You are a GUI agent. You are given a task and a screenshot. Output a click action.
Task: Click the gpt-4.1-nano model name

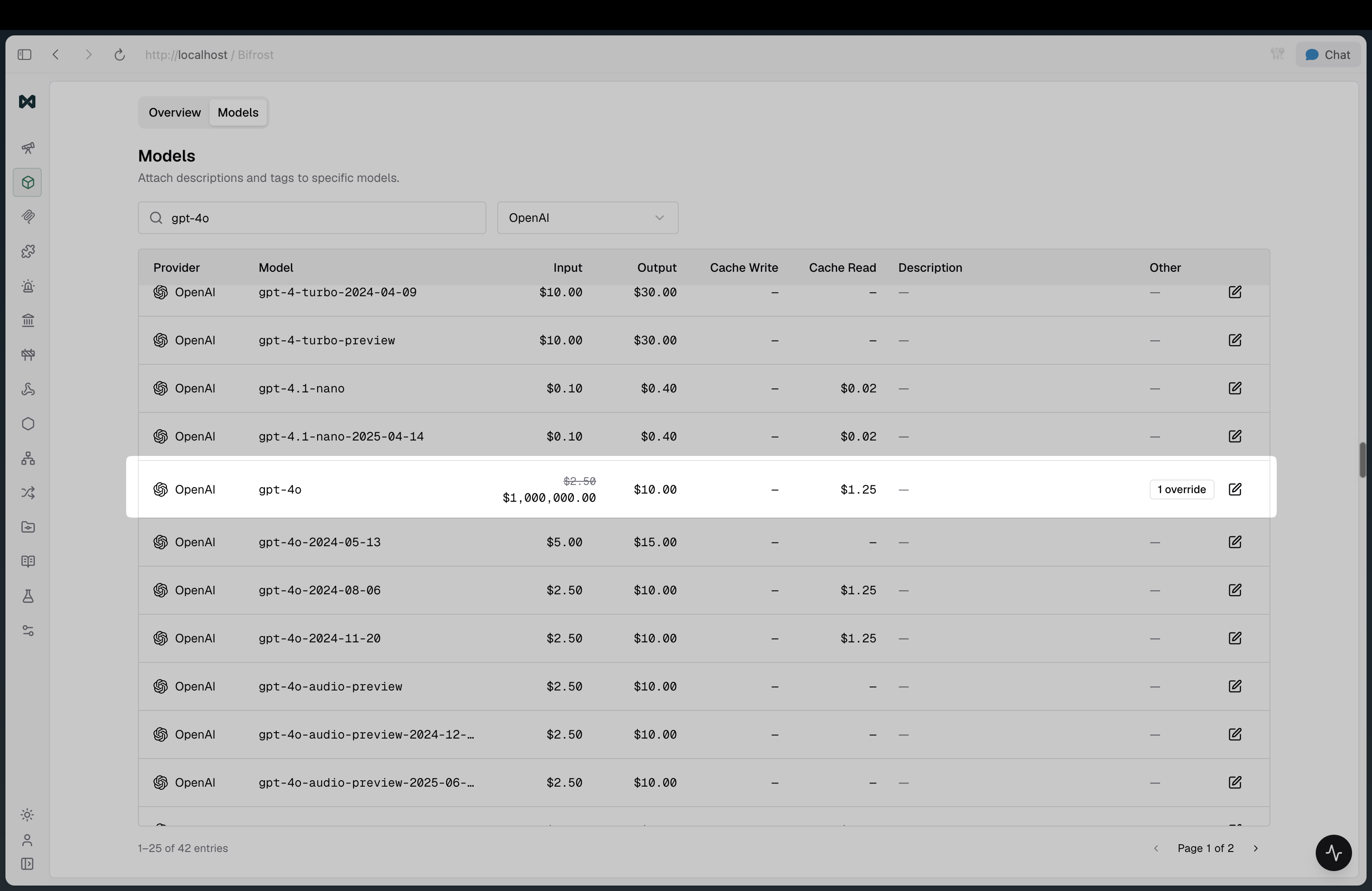pyautogui.click(x=302, y=388)
